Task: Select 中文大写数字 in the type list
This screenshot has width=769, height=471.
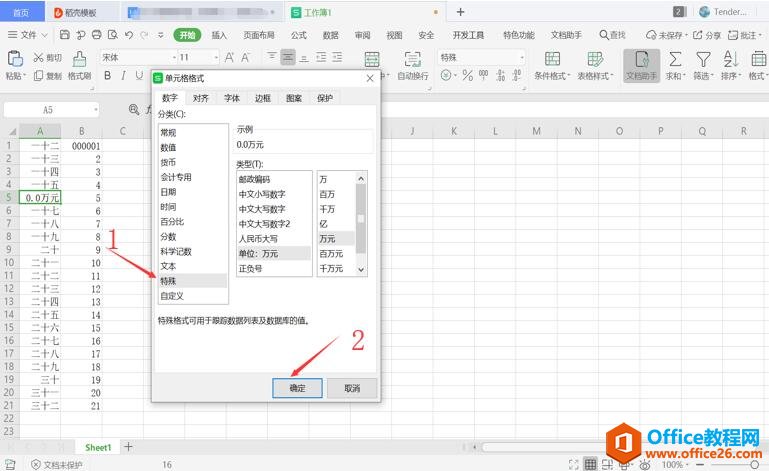Action: pyautogui.click(x=274, y=209)
